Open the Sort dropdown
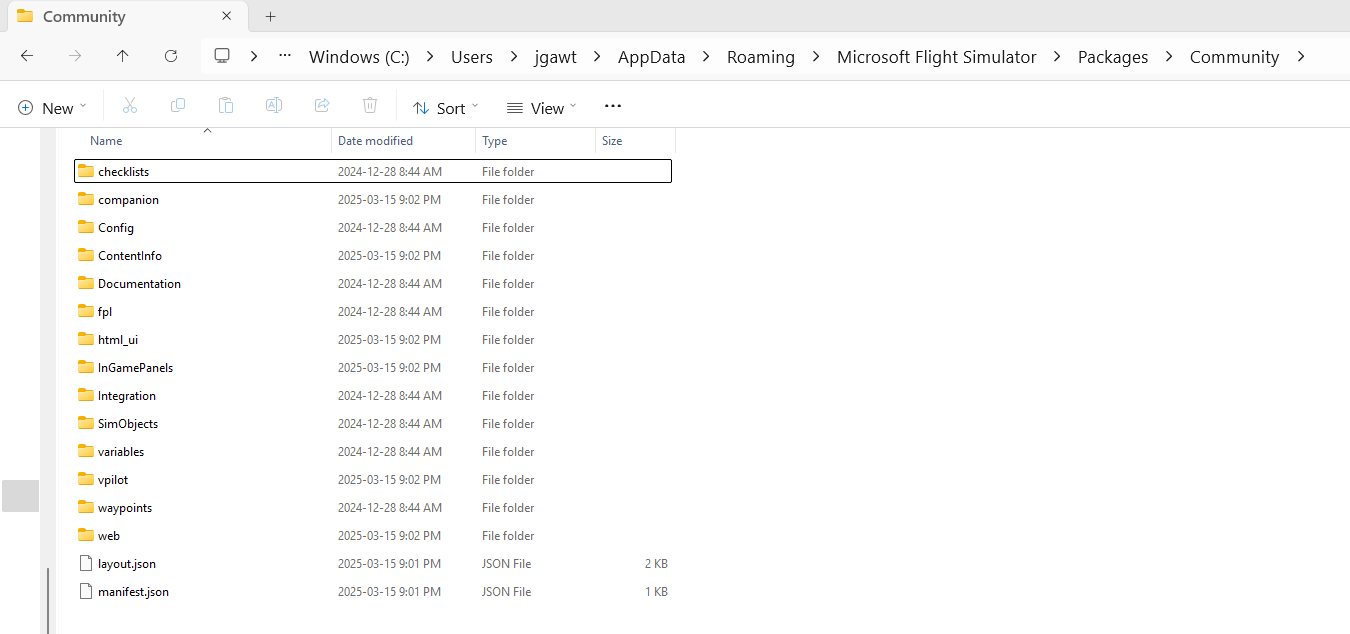Image resolution: width=1350 pixels, height=634 pixels. (x=444, y=107)
